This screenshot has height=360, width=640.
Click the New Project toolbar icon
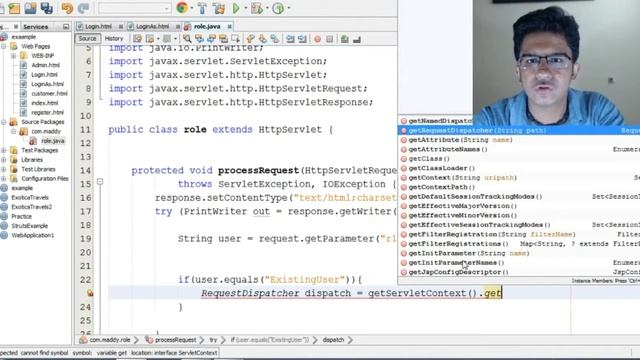pos(14,8)
